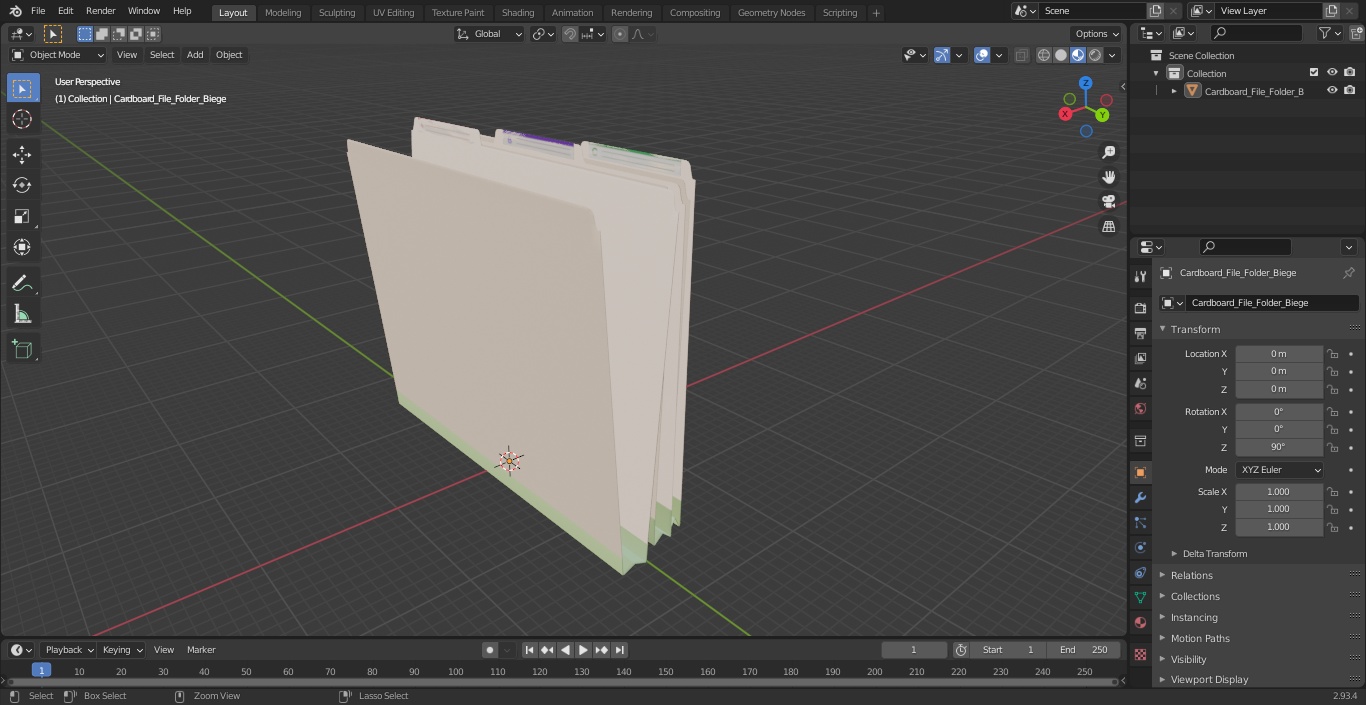Toggle camera view icon

coord(1108,202)
